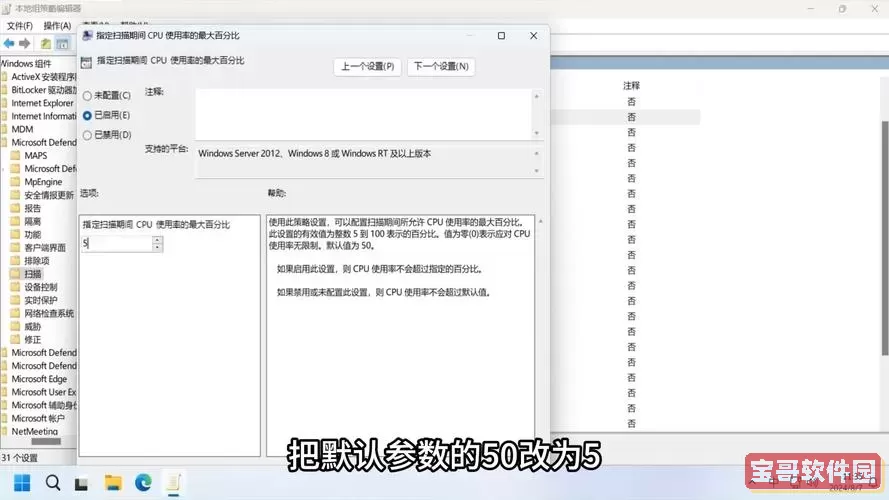
Task: Click the Group Policy Editor taskbar icon
Action: pos(173,482)
